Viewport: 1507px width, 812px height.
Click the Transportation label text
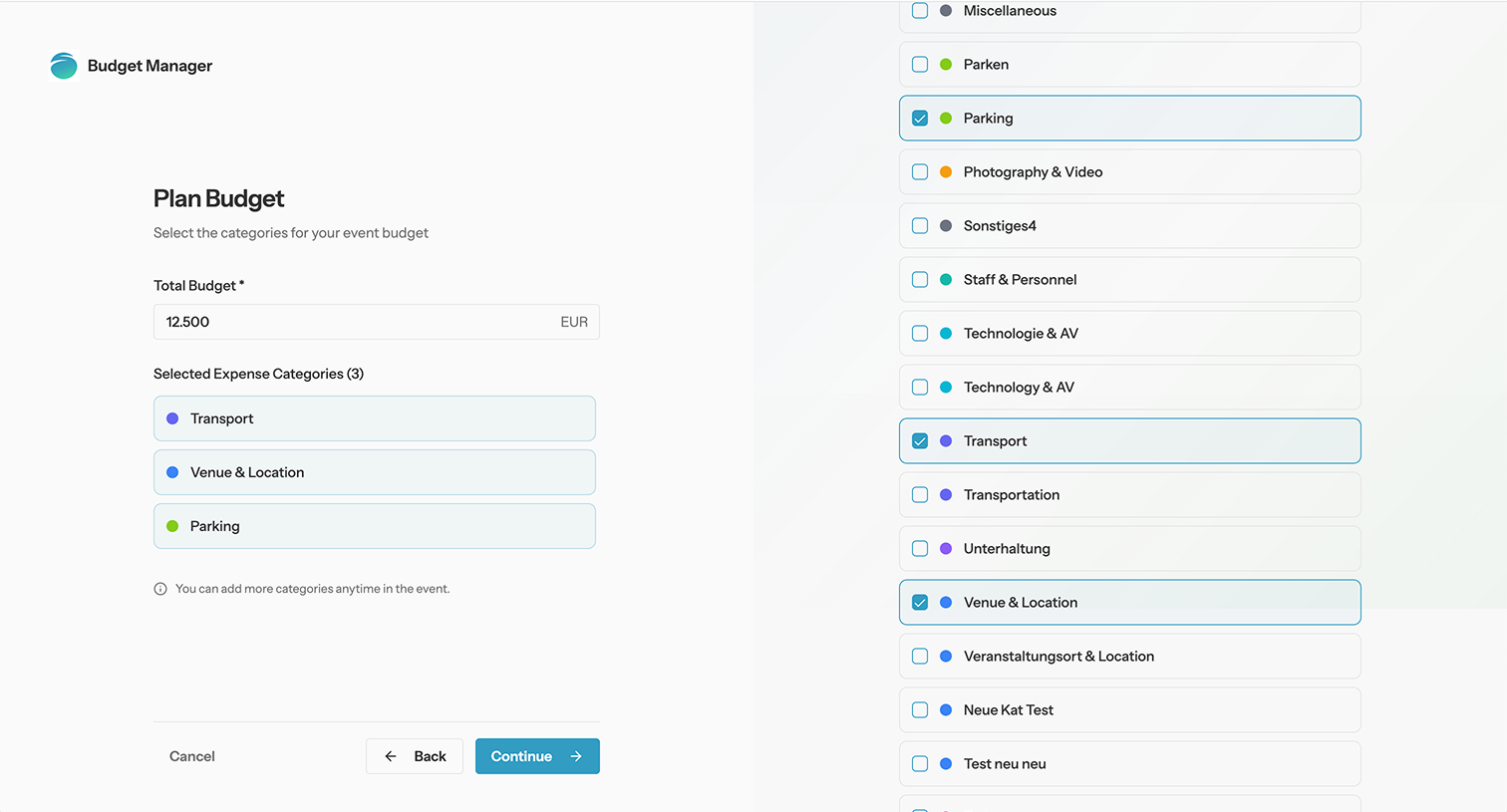(1012, 495)
